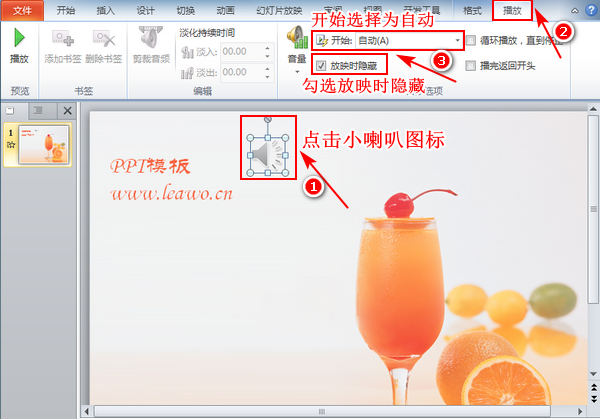Click the horizontal scrollbar right arrow

point(580,412)
